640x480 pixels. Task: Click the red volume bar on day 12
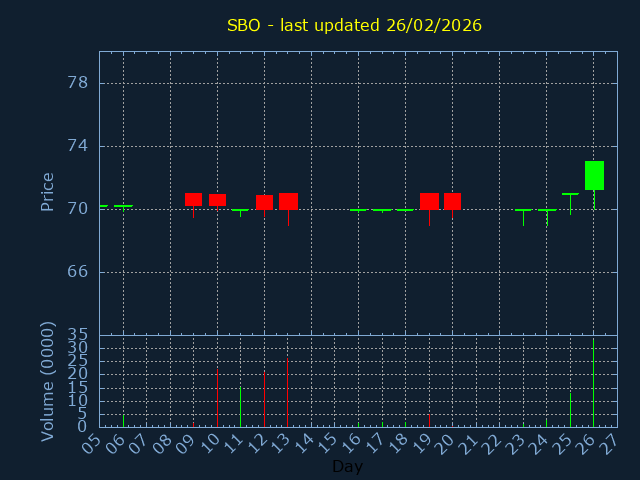tap(264, 399)
